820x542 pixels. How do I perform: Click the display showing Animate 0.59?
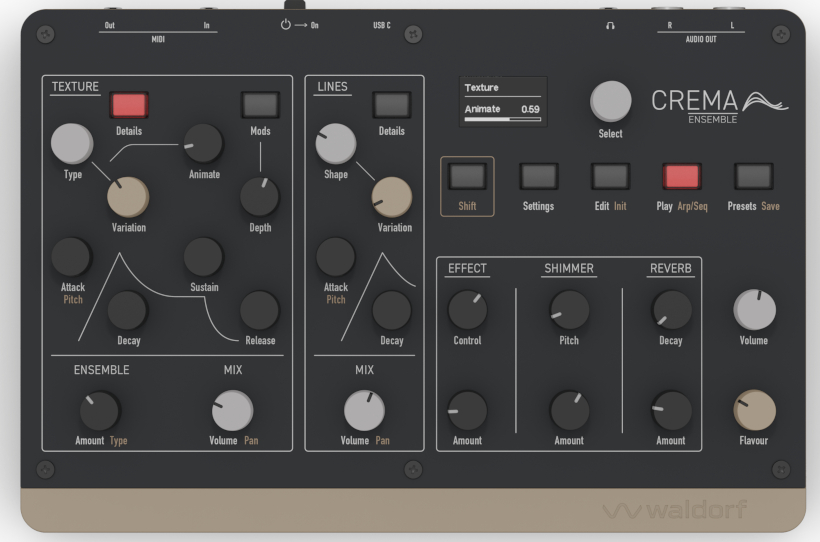(x=503, y=101)
